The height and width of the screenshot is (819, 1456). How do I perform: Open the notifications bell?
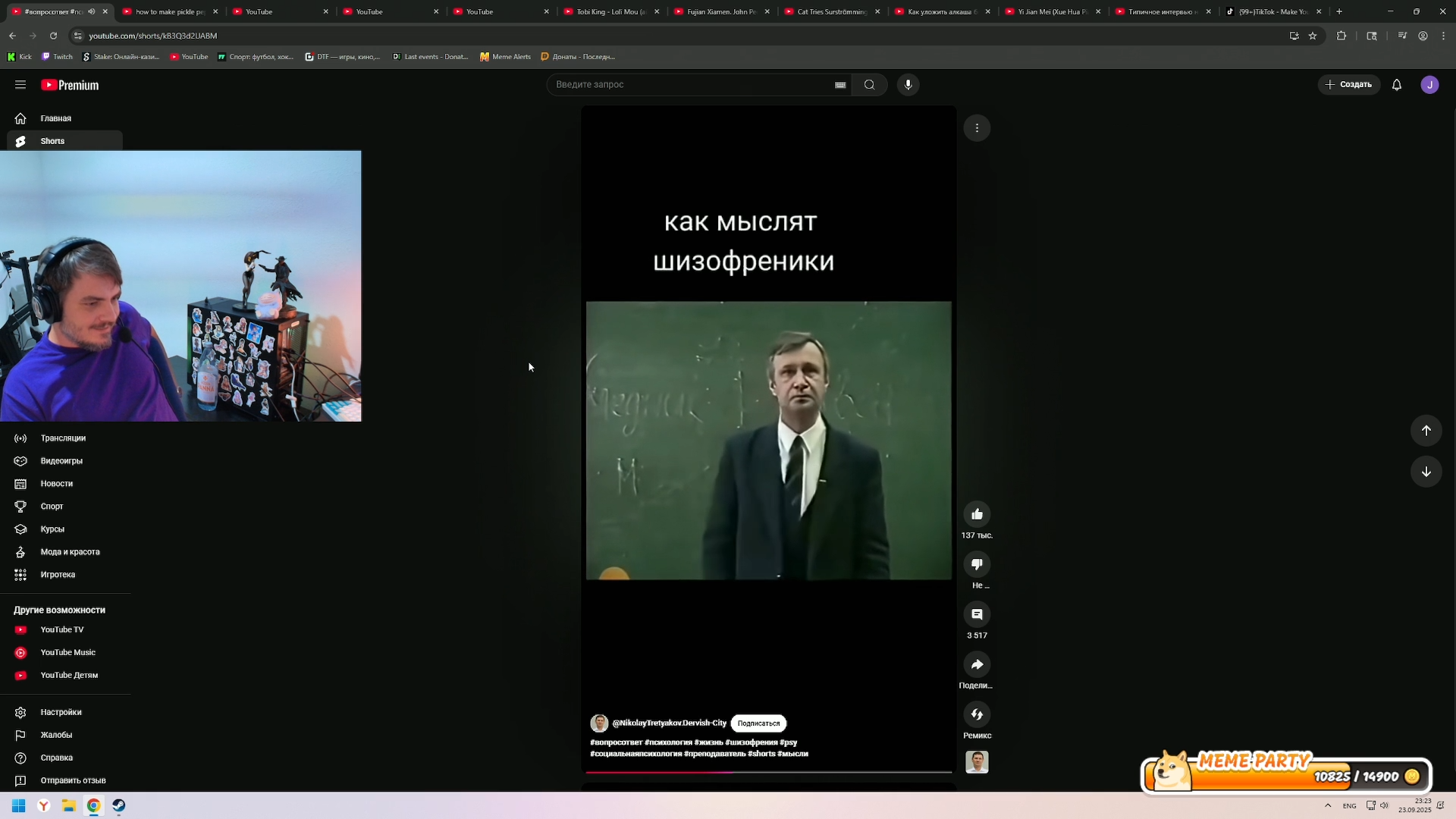click(x=1396, y=85)
